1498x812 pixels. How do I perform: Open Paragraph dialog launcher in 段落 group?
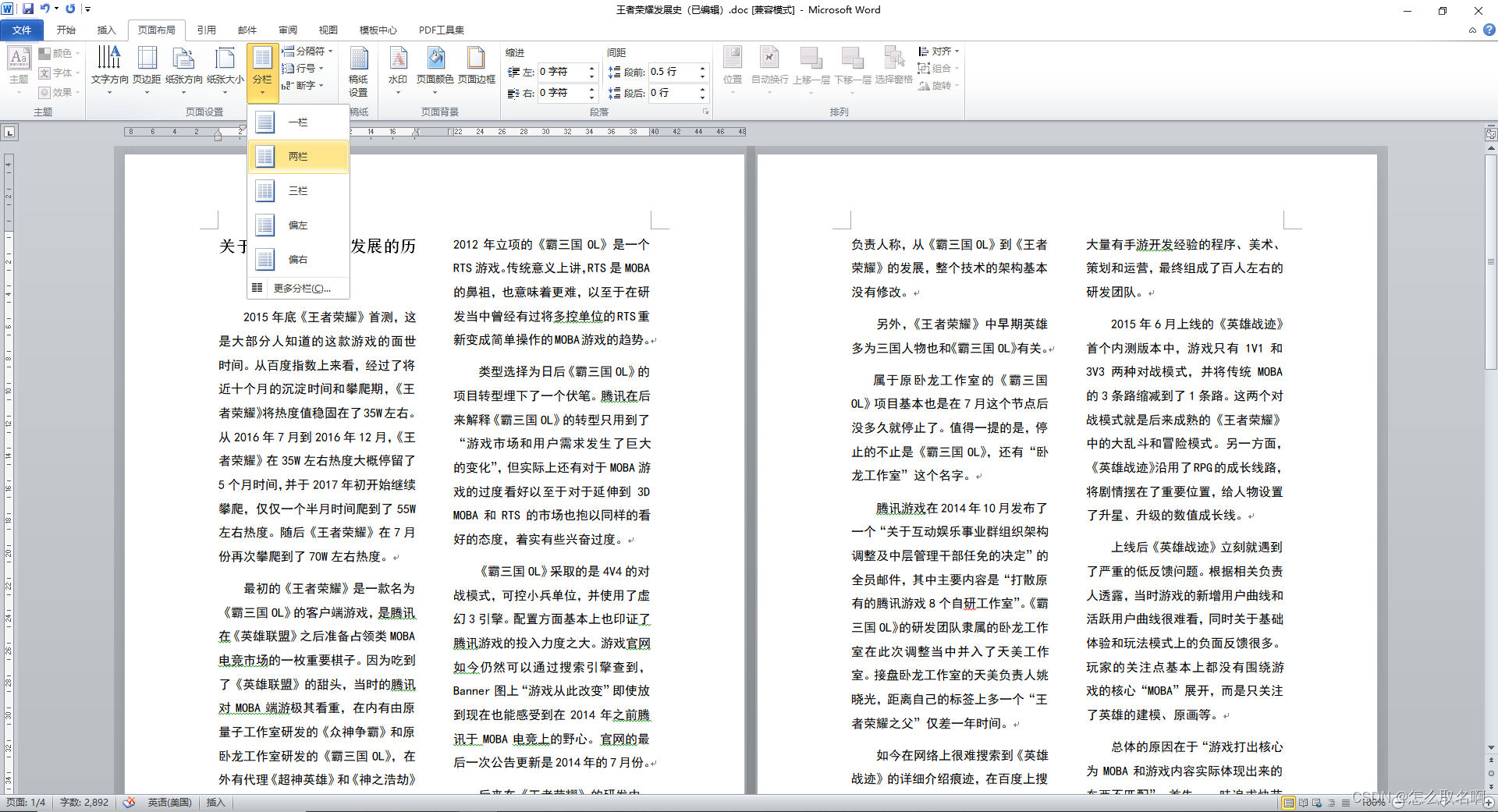[x=706, y=112]
